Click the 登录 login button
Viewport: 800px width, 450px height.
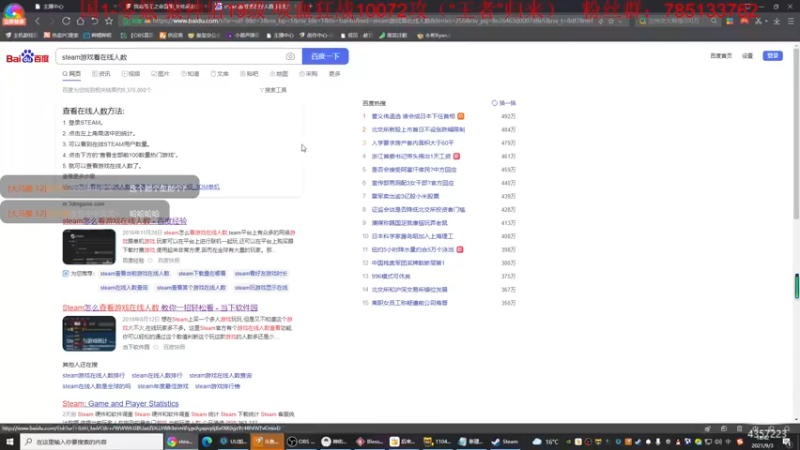(772, 56)
